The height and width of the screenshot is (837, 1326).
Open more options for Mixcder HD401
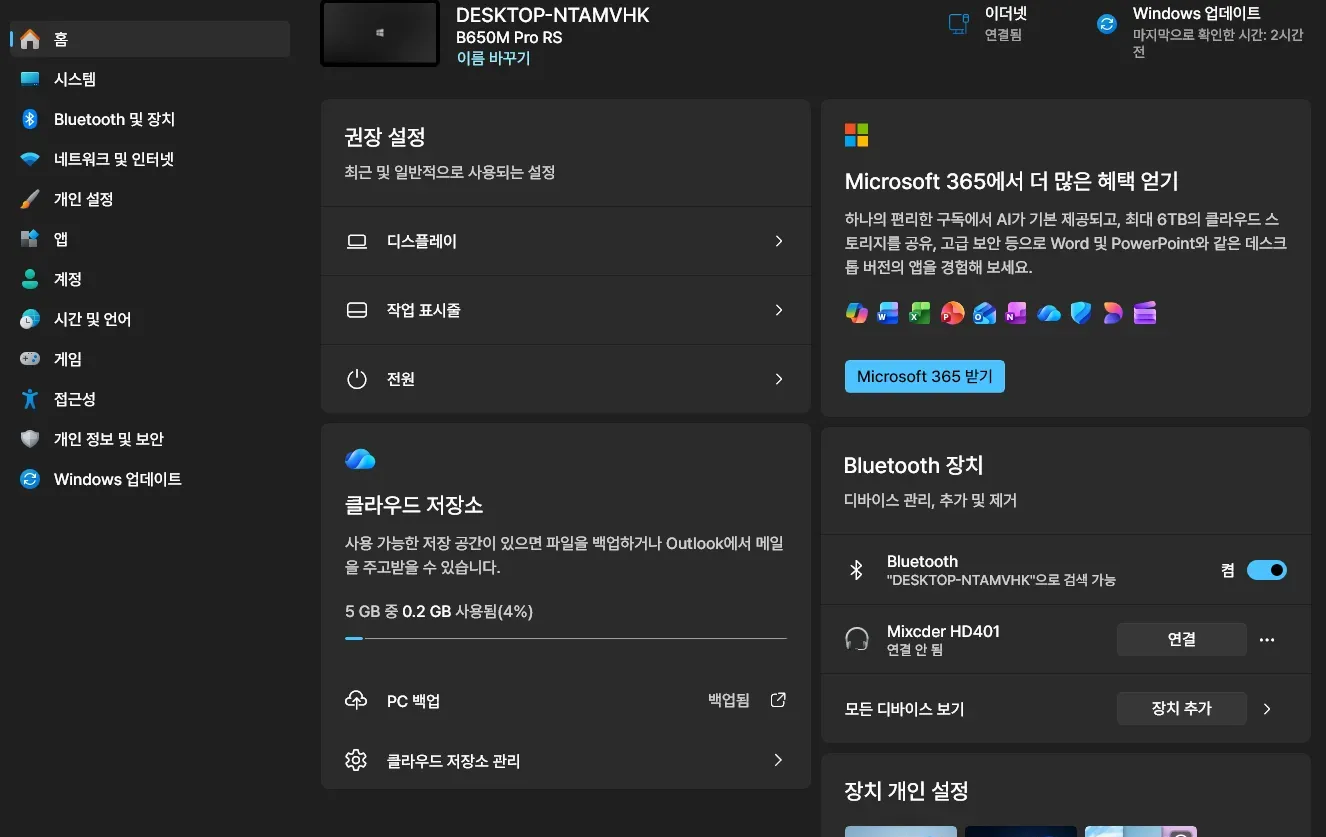click(x=1267, y=639)
